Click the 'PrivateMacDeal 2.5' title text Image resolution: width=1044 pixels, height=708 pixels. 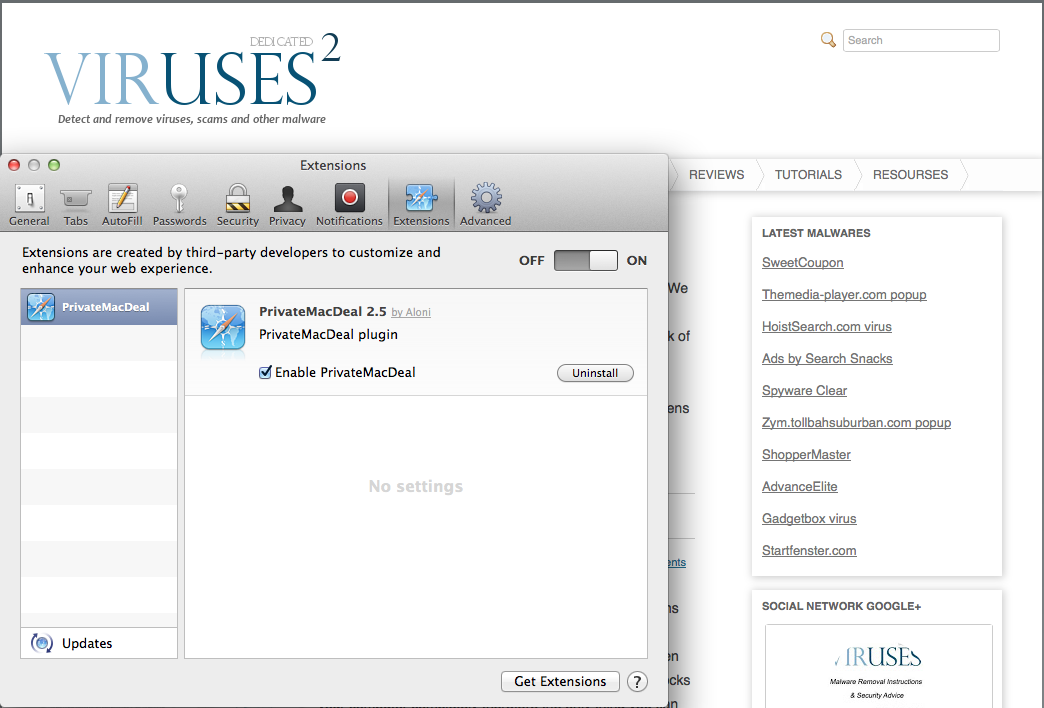click(x=323, y=311)
